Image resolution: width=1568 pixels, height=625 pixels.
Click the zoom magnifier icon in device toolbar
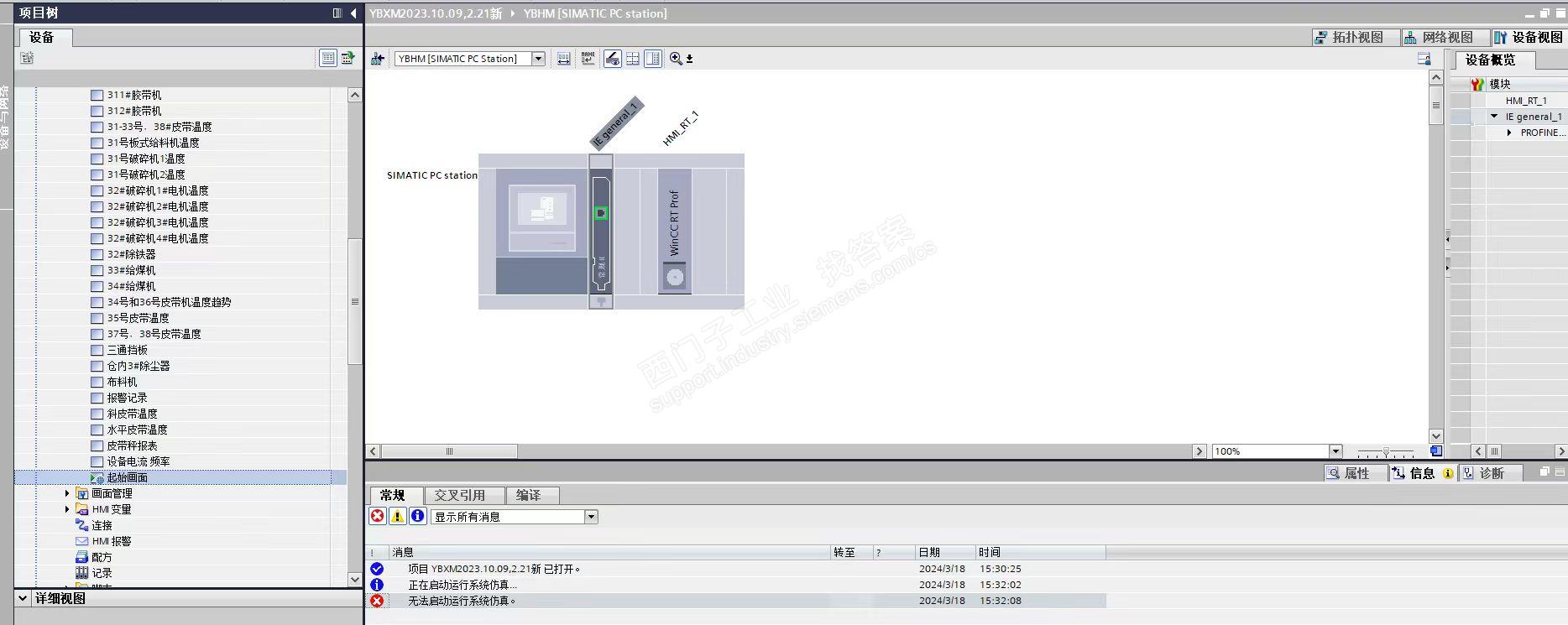676,59
